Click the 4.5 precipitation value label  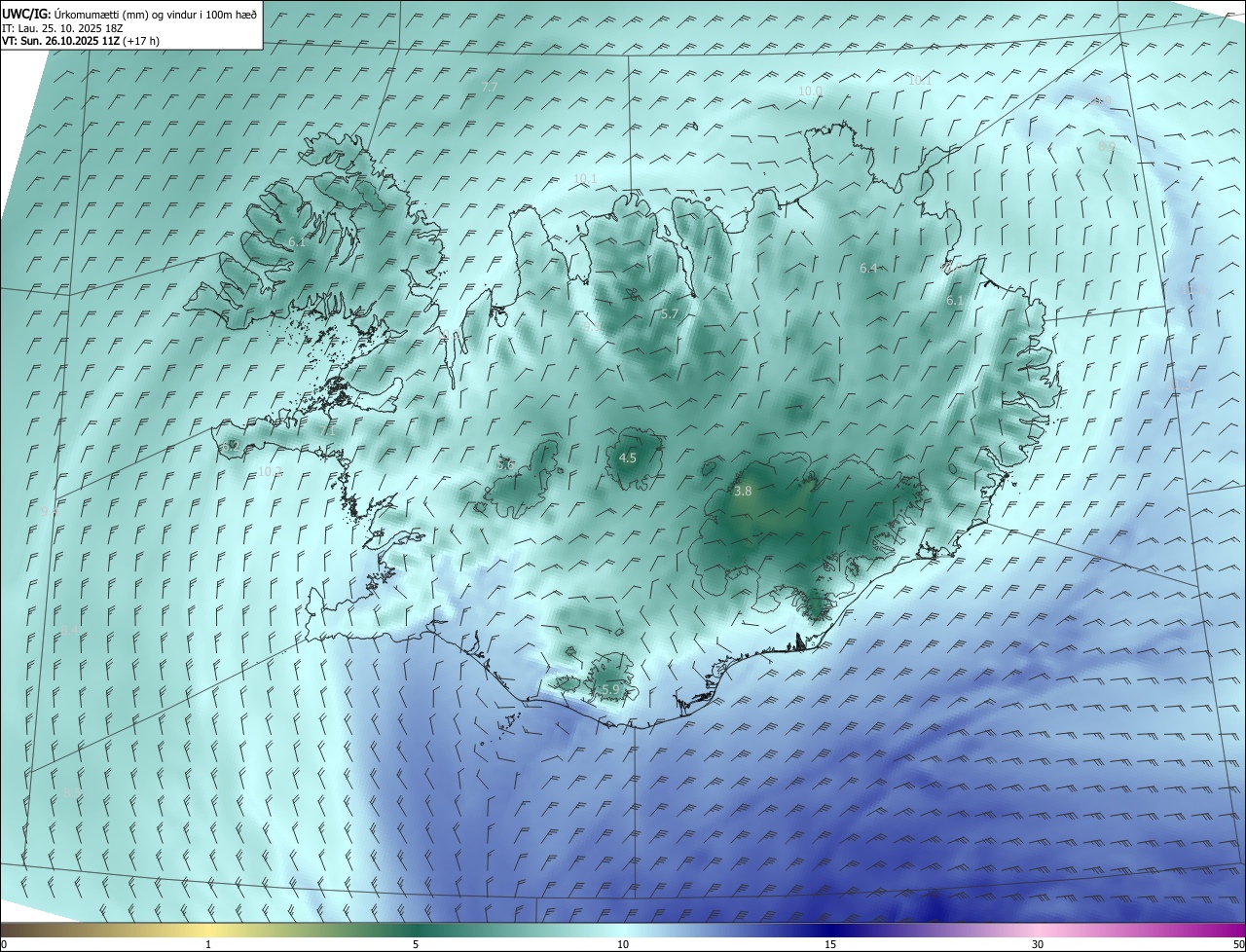(628, 458)
